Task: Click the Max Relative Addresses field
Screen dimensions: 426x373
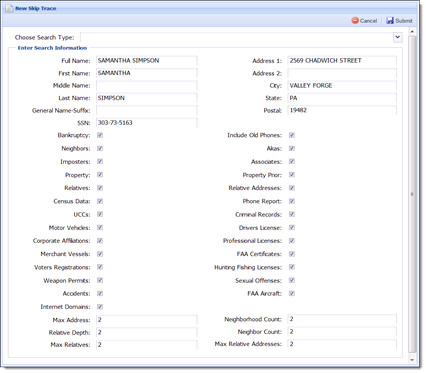Action: pyautogui.click(x=342, y=344)
